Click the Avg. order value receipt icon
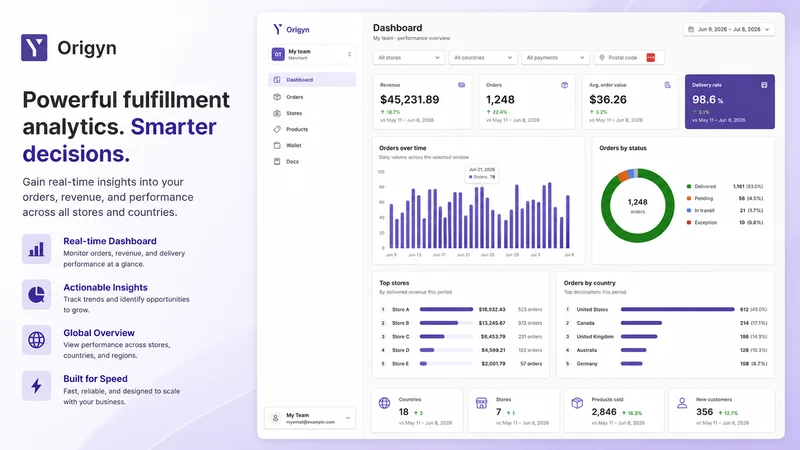Image resolution: width=800 pixels, height=450 pixels. (667, 85)
